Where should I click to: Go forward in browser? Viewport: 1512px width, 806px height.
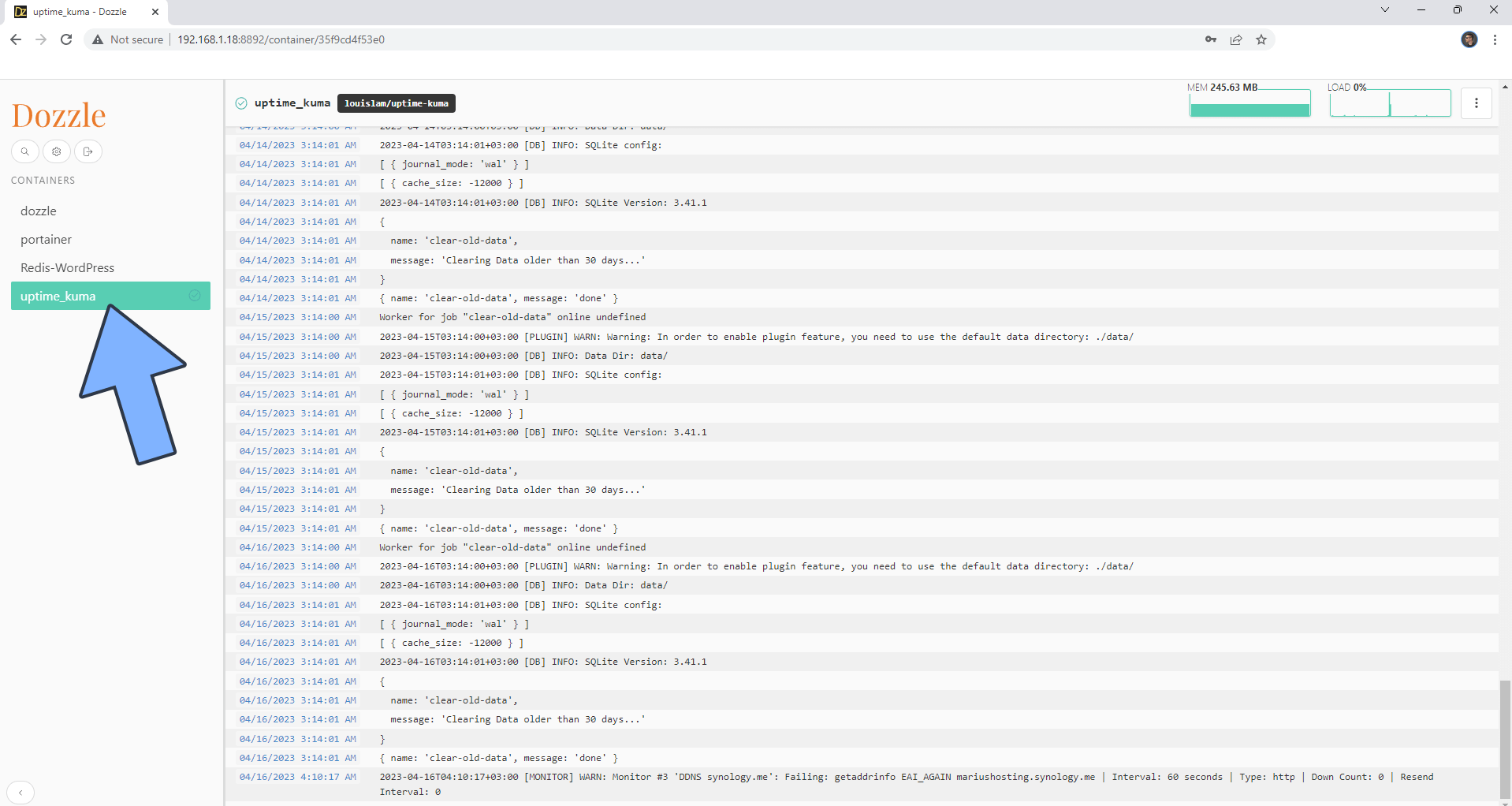(x=41, y=39)
